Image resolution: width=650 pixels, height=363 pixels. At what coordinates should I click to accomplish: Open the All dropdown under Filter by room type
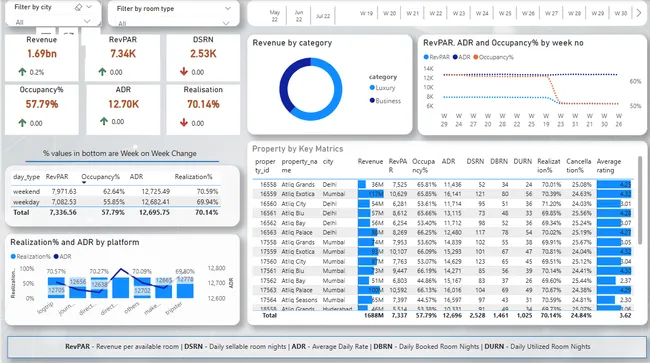(173, 23)
